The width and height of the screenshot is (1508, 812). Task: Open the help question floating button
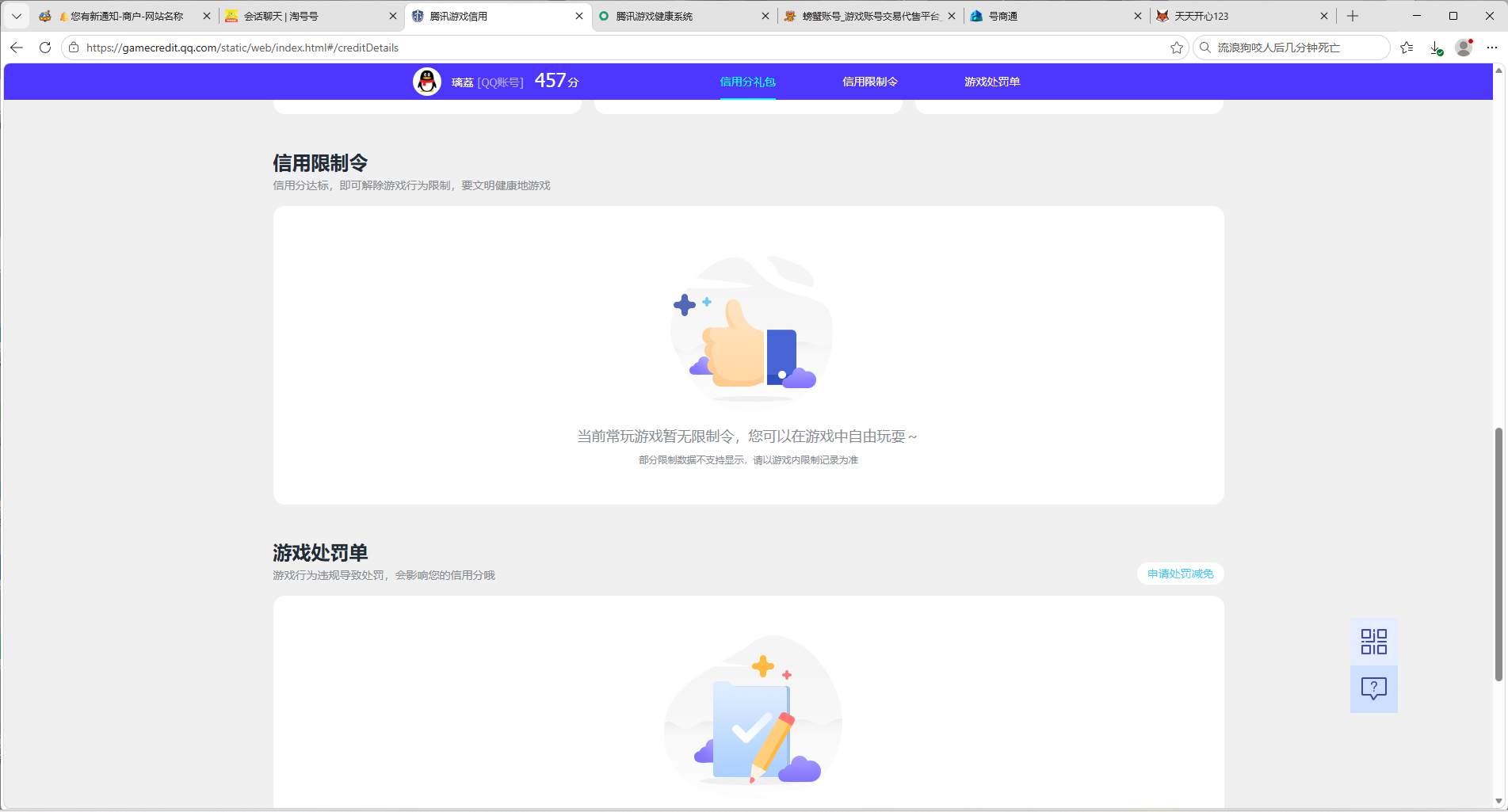(1374, 689)
